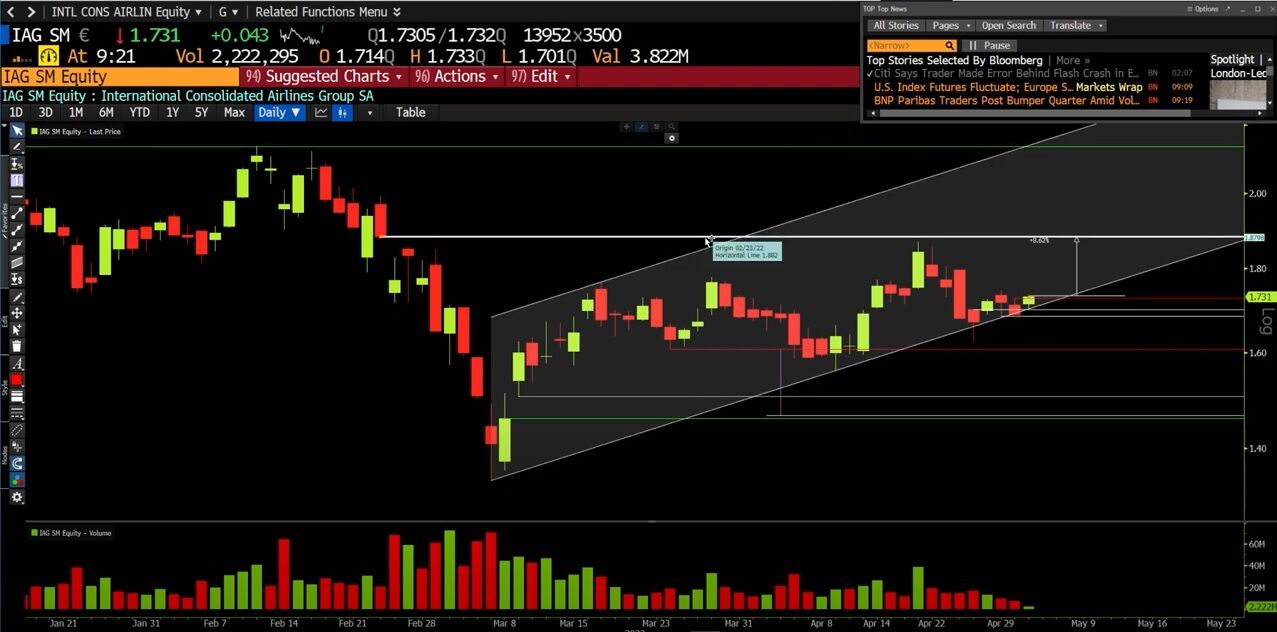Expand the Related Functions Menu
This screenshot has height=632, width=1277.
click(x=328, y=12)
